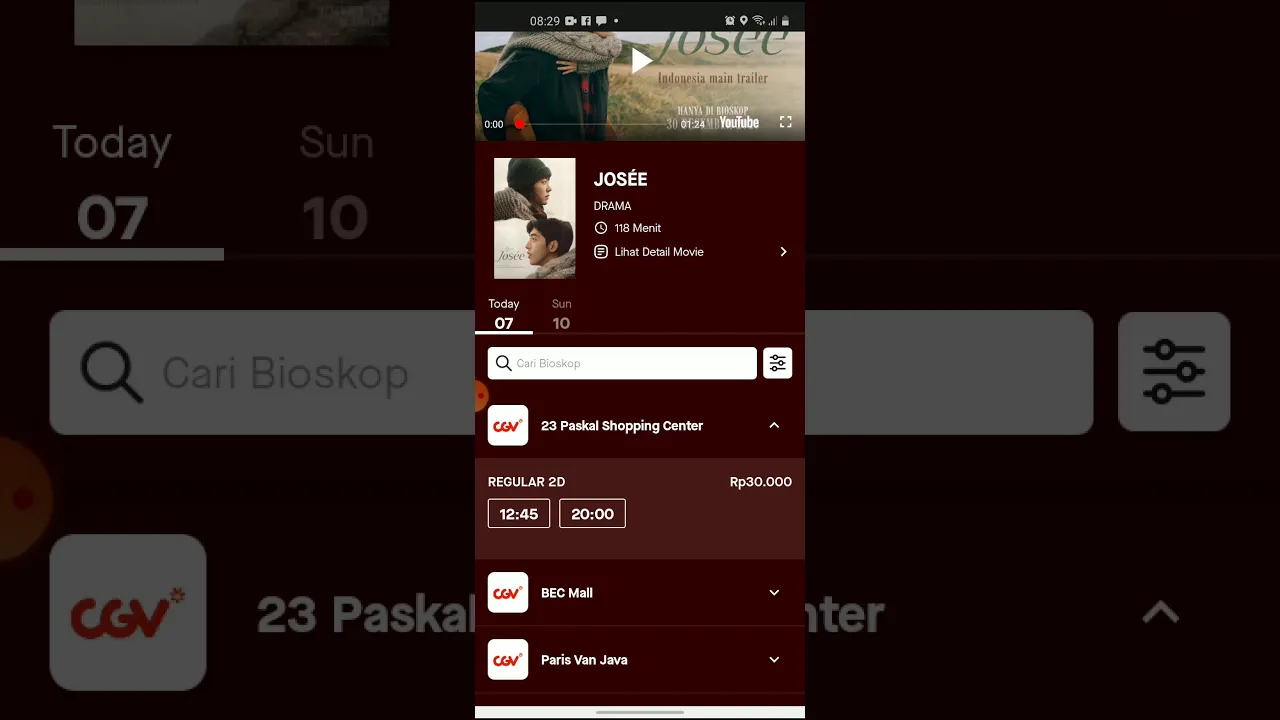This screenshot has width=1280, height=720.
Task: Tap the Wi-Fi icon in status bar
Action: point(758,20)
